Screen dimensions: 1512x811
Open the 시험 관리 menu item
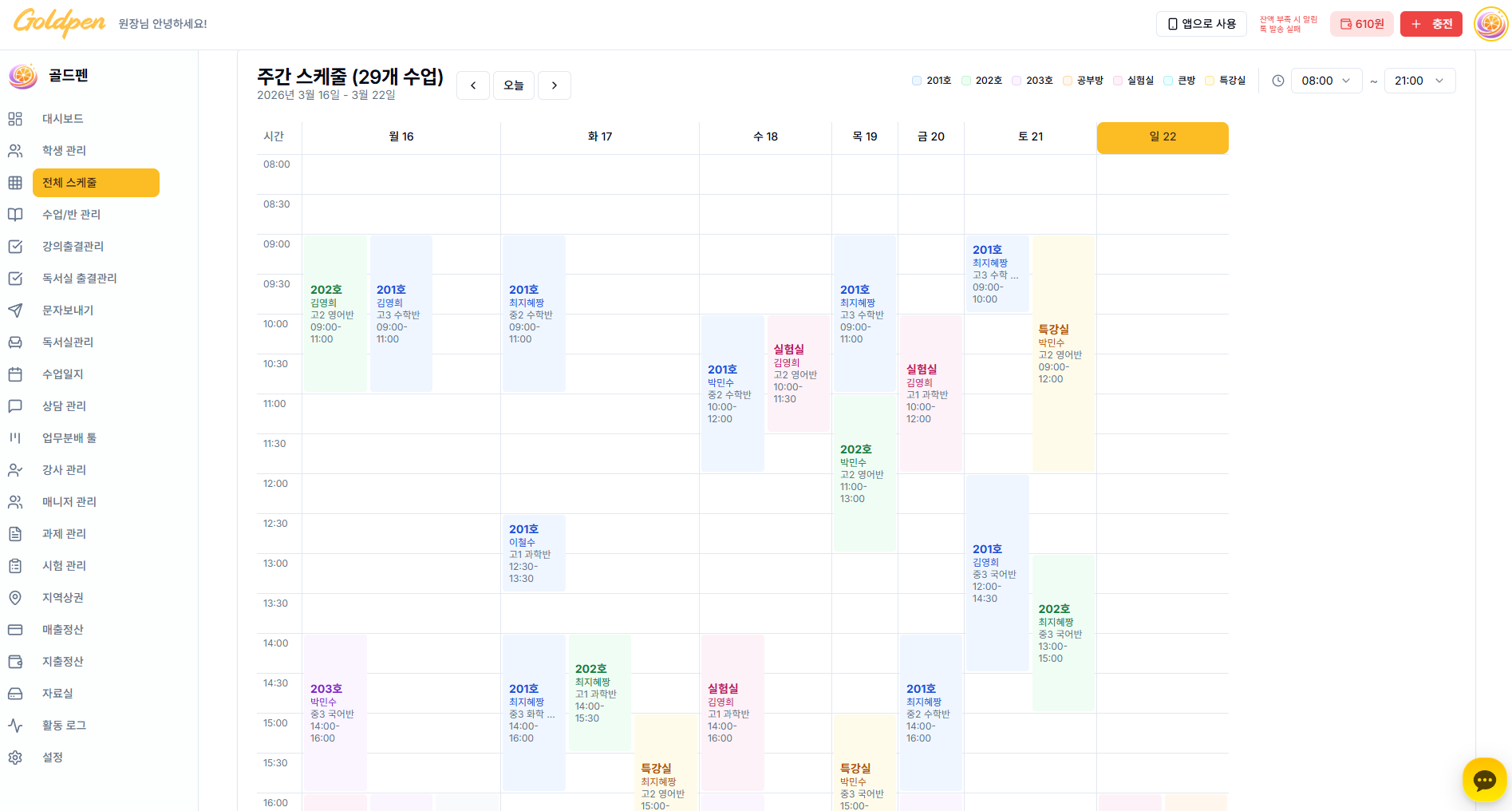pos(16,565)
